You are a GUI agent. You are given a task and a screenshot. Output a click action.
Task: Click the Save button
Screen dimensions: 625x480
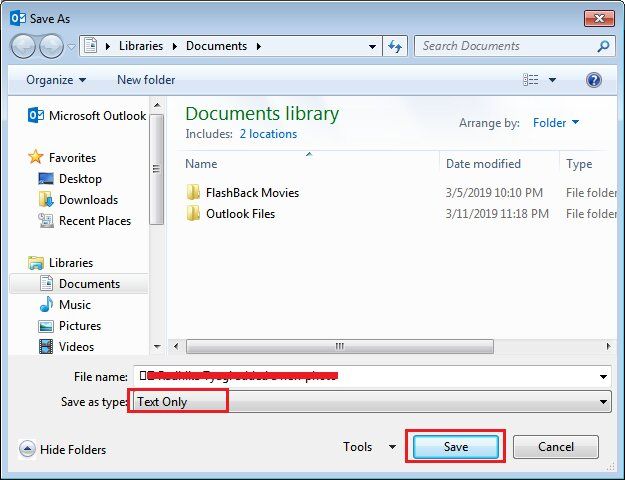tap(456, 447)
